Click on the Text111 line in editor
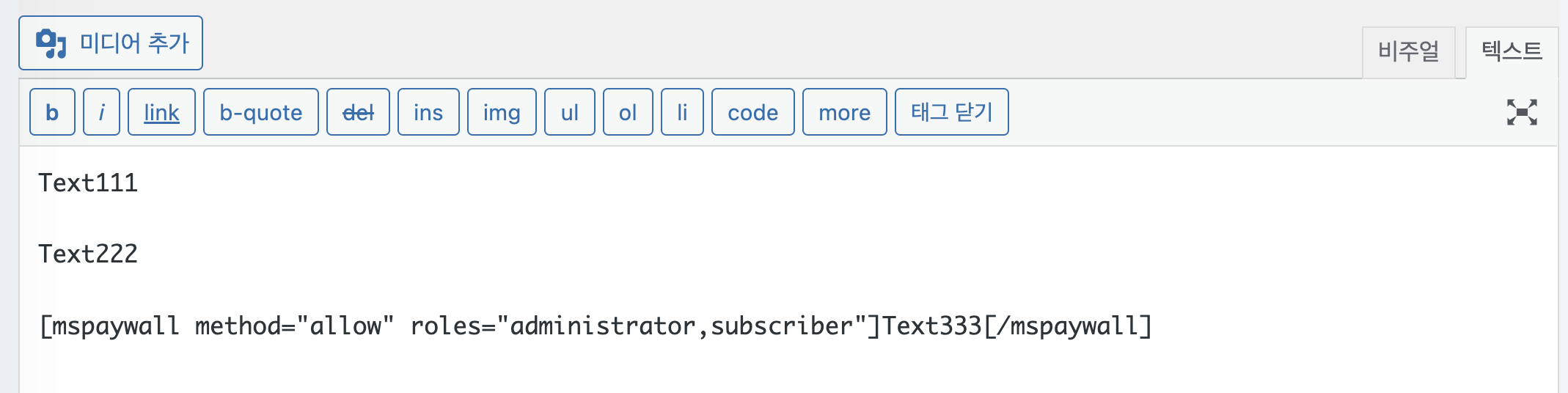Image resolution: width=1568 pixels, height=393 pixels. pos(88,183)
